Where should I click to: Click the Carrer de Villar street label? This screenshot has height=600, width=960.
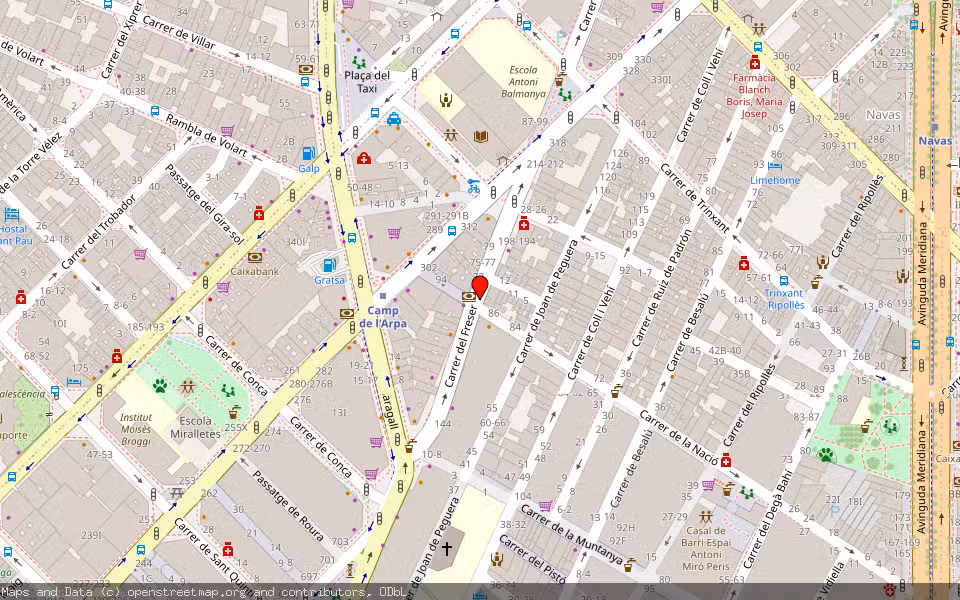[179, 32]
